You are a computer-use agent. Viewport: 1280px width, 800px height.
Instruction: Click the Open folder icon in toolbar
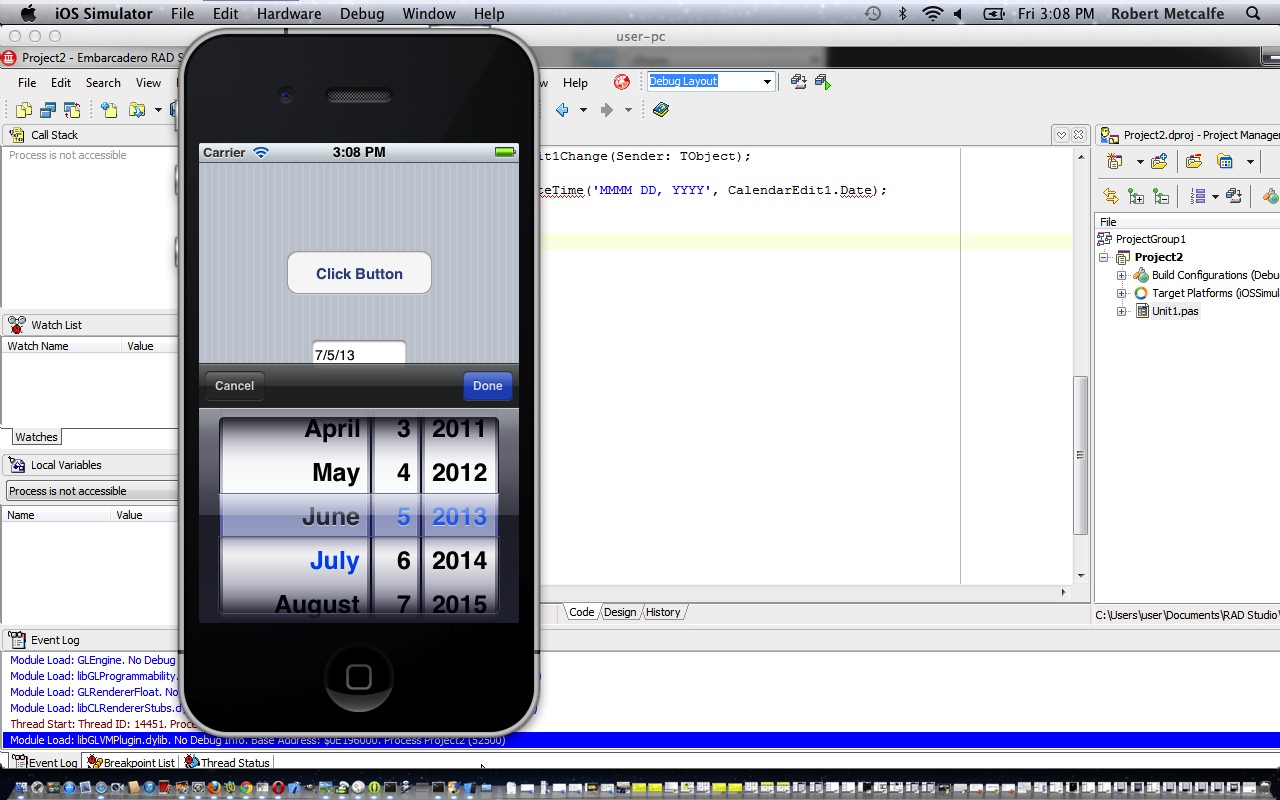click(x=137, y=110)
